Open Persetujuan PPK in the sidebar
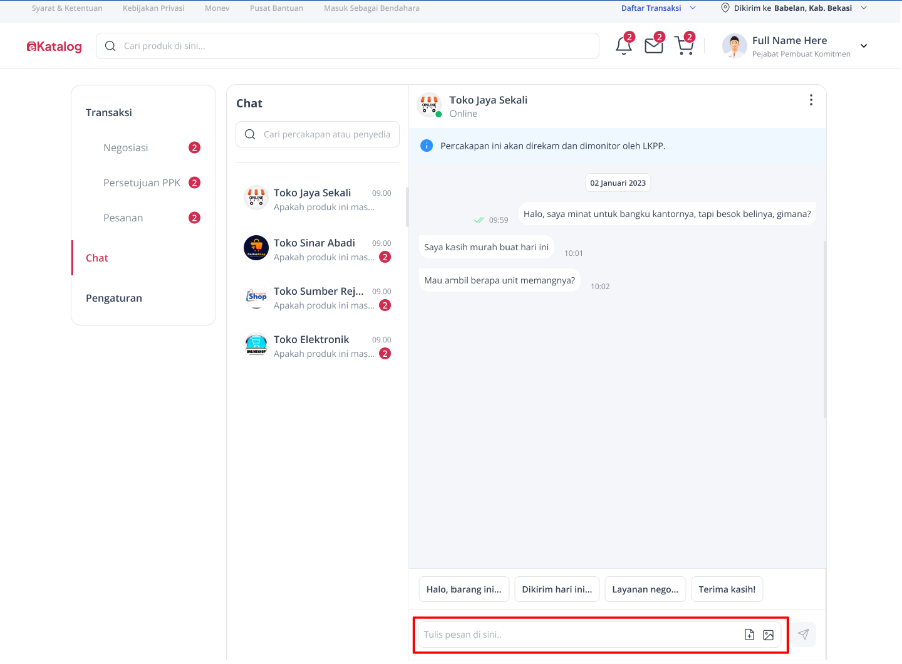 (x=143, y=183)
